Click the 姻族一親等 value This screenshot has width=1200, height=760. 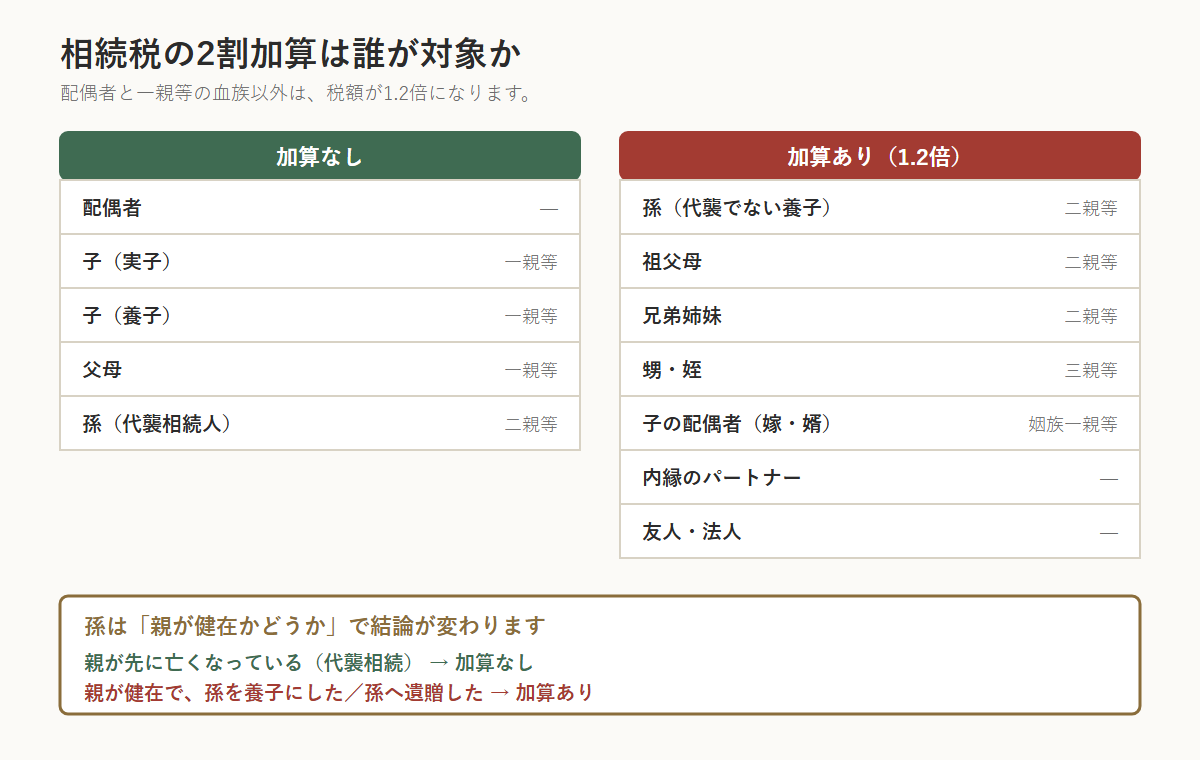pos(1073,425)
